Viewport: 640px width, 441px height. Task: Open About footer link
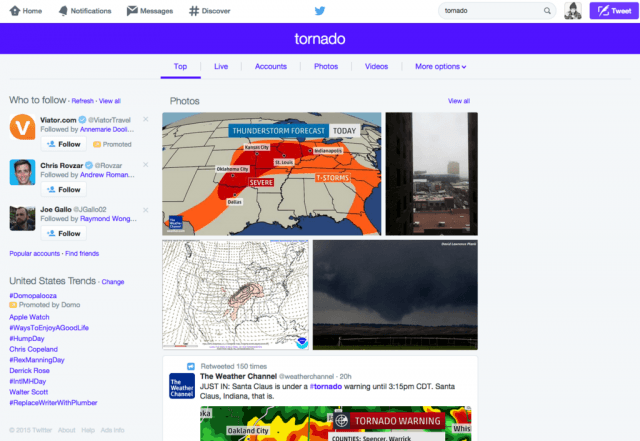(67, 430)
